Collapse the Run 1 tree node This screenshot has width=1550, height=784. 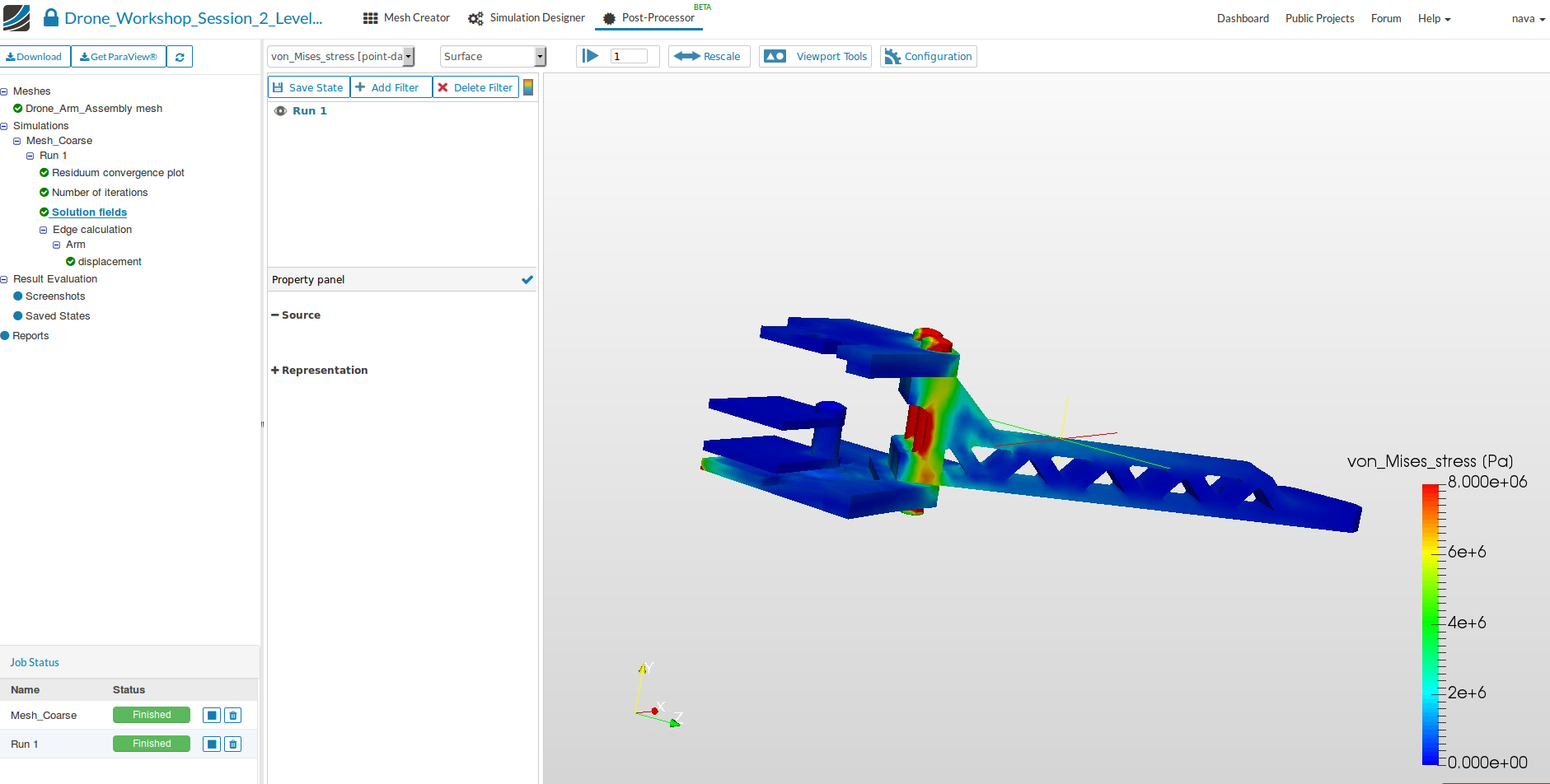(30, 156)
